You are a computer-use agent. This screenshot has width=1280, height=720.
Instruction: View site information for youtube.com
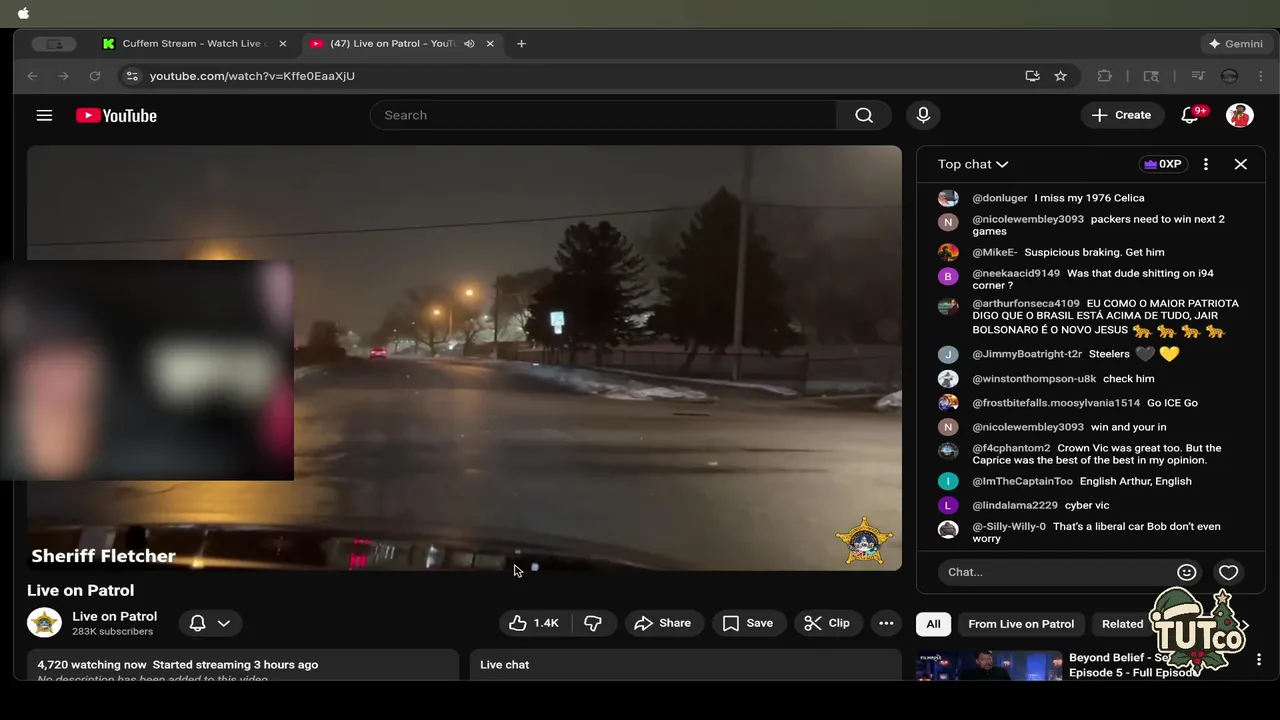pyautogui.click(x=132, y=76)
